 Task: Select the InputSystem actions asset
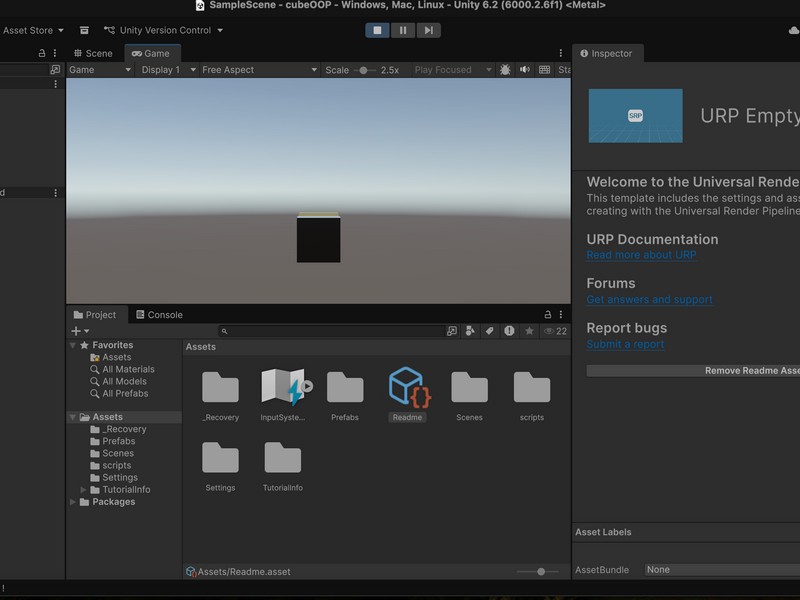point(283,388)
